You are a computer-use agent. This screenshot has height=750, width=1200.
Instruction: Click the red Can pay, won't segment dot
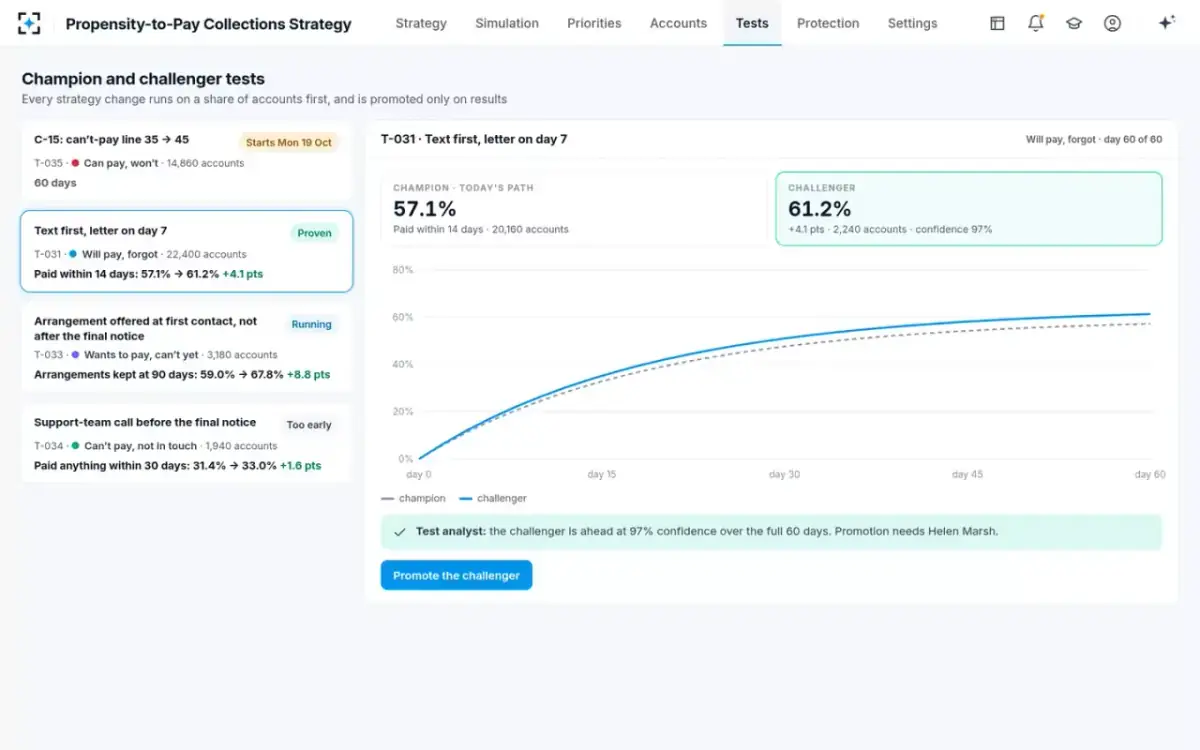(75, 163)
